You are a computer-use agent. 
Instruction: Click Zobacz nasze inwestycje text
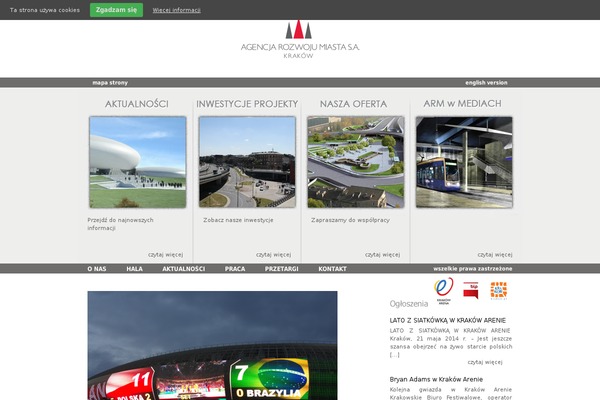pyautogui.click(x=238, y=220)
